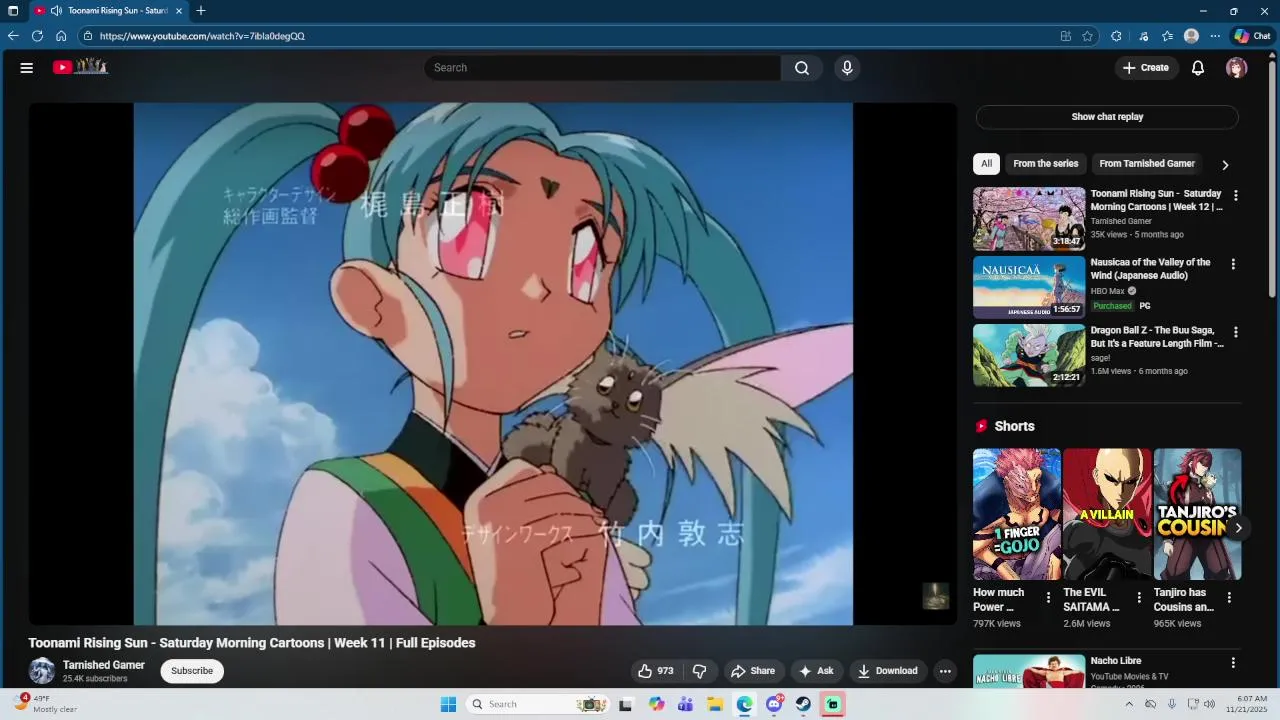Click the channel watermark in video
Viewport: 1280px width, 720px height.
[x=935, y=596]
